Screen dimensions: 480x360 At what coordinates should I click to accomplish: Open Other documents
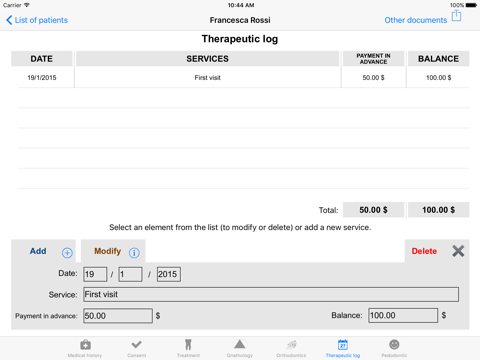(416, 20)
